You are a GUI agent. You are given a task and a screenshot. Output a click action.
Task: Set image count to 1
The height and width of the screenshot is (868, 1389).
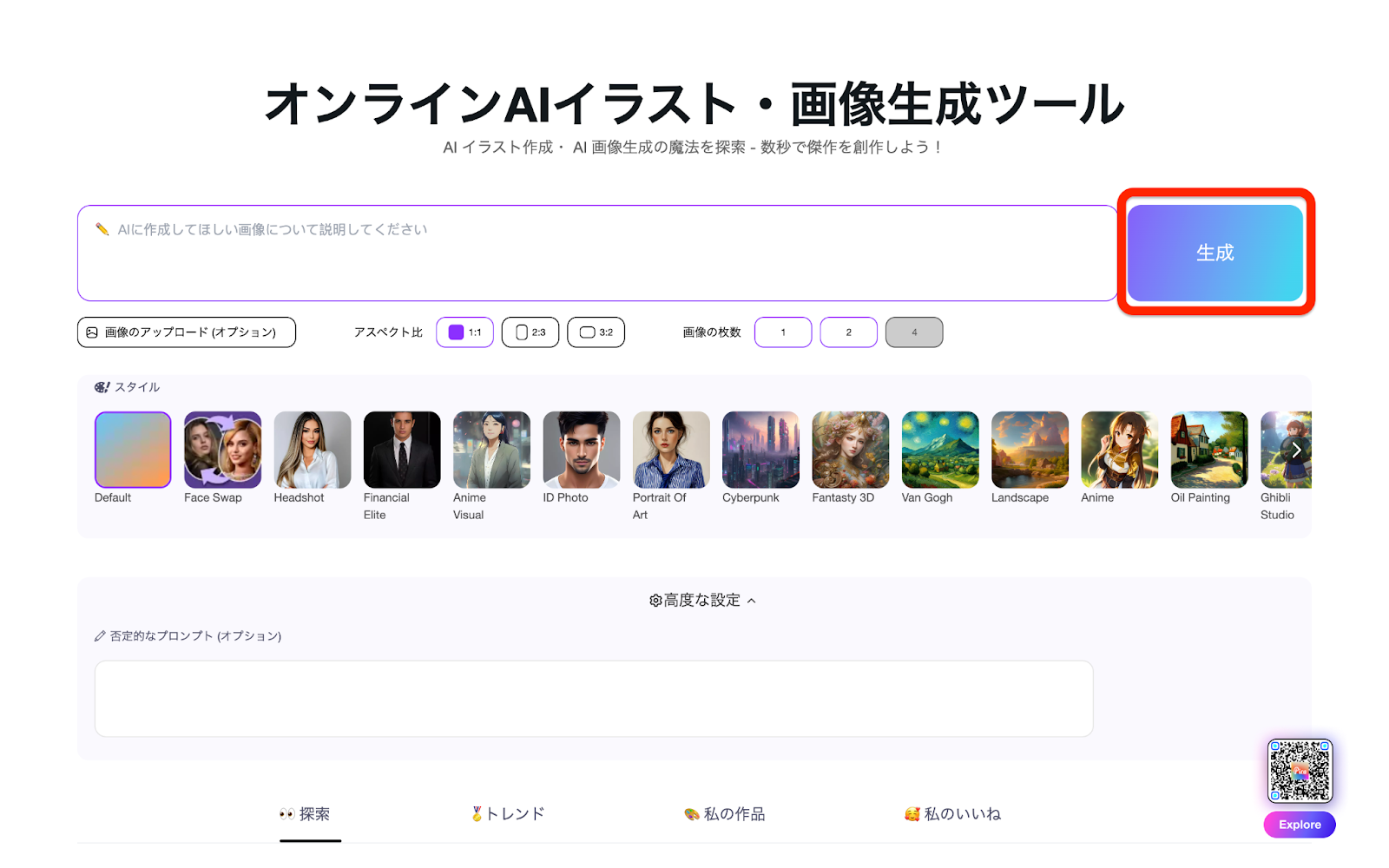tap(783, 332)
